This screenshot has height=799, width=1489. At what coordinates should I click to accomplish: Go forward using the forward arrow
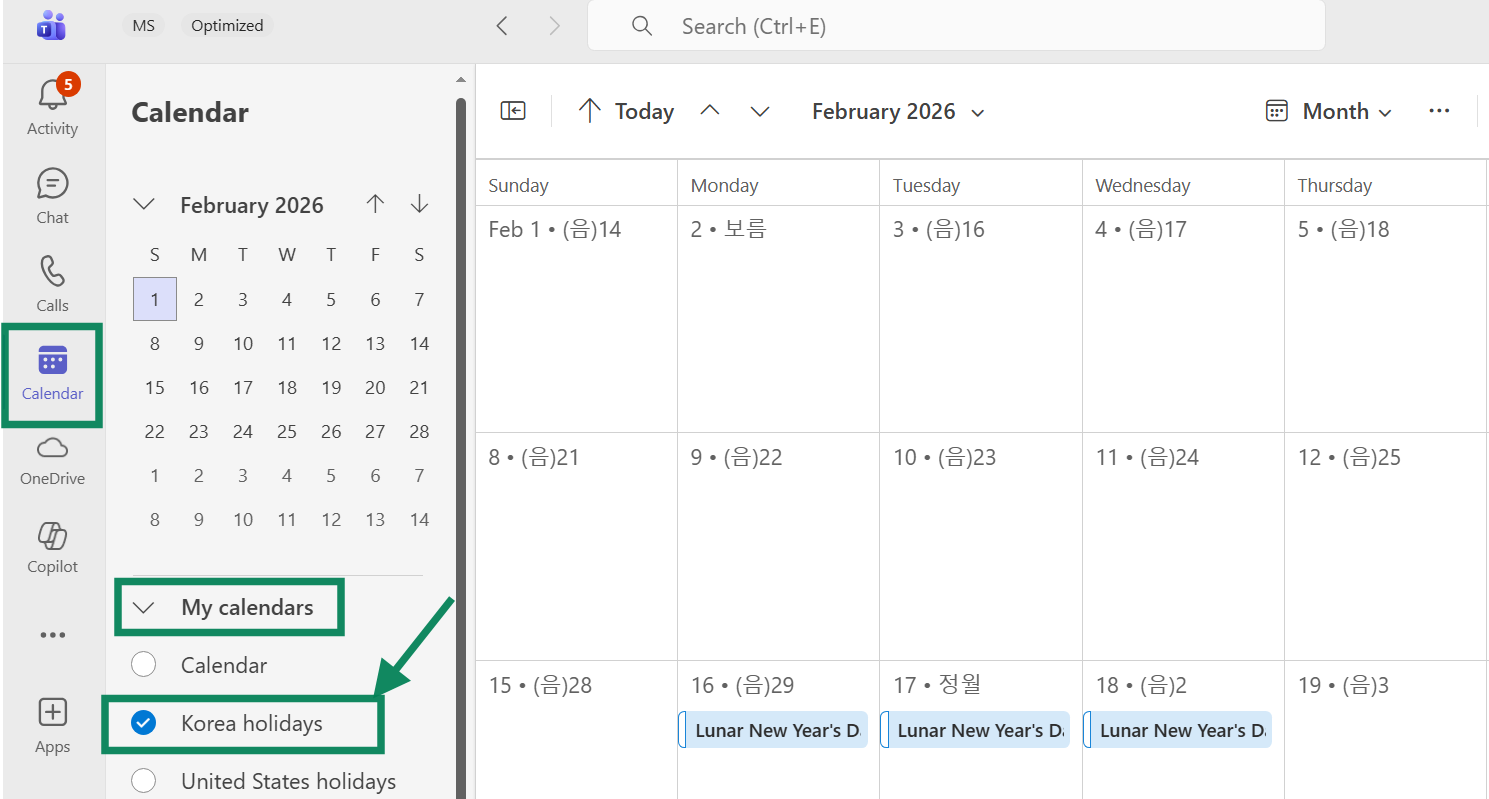pyautogui.click(x=555, y=26)
